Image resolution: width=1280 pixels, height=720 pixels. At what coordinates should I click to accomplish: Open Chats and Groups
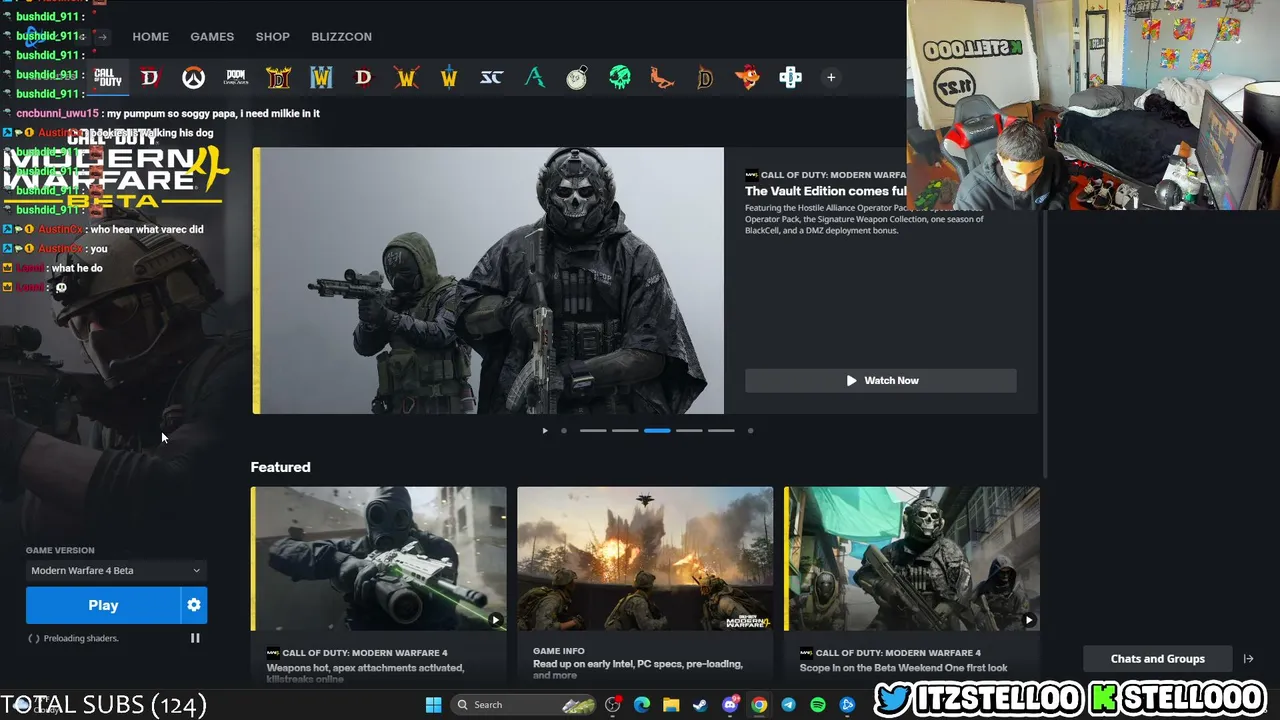click(1157, 658)
